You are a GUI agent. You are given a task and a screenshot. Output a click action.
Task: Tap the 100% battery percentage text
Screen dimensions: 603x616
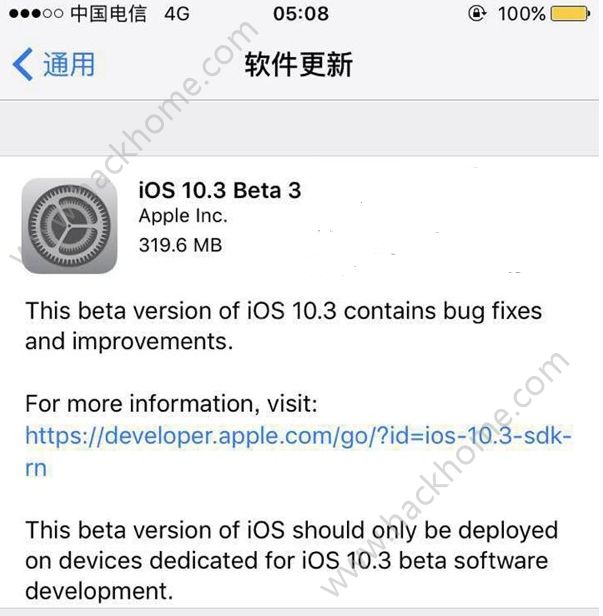click(522, 14)
